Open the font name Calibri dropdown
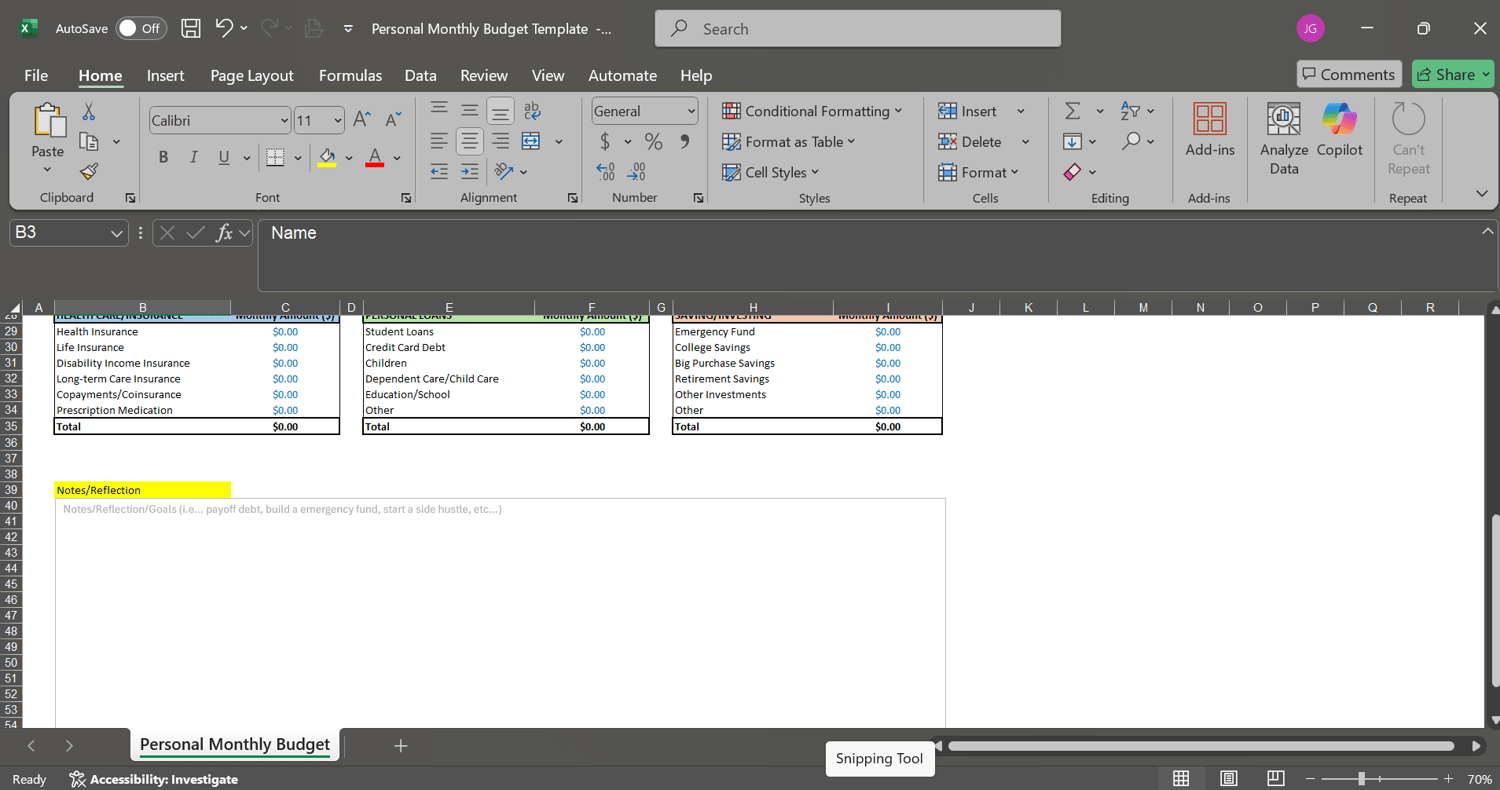This screenshot has width=1500, height=790. click(284, 121)
